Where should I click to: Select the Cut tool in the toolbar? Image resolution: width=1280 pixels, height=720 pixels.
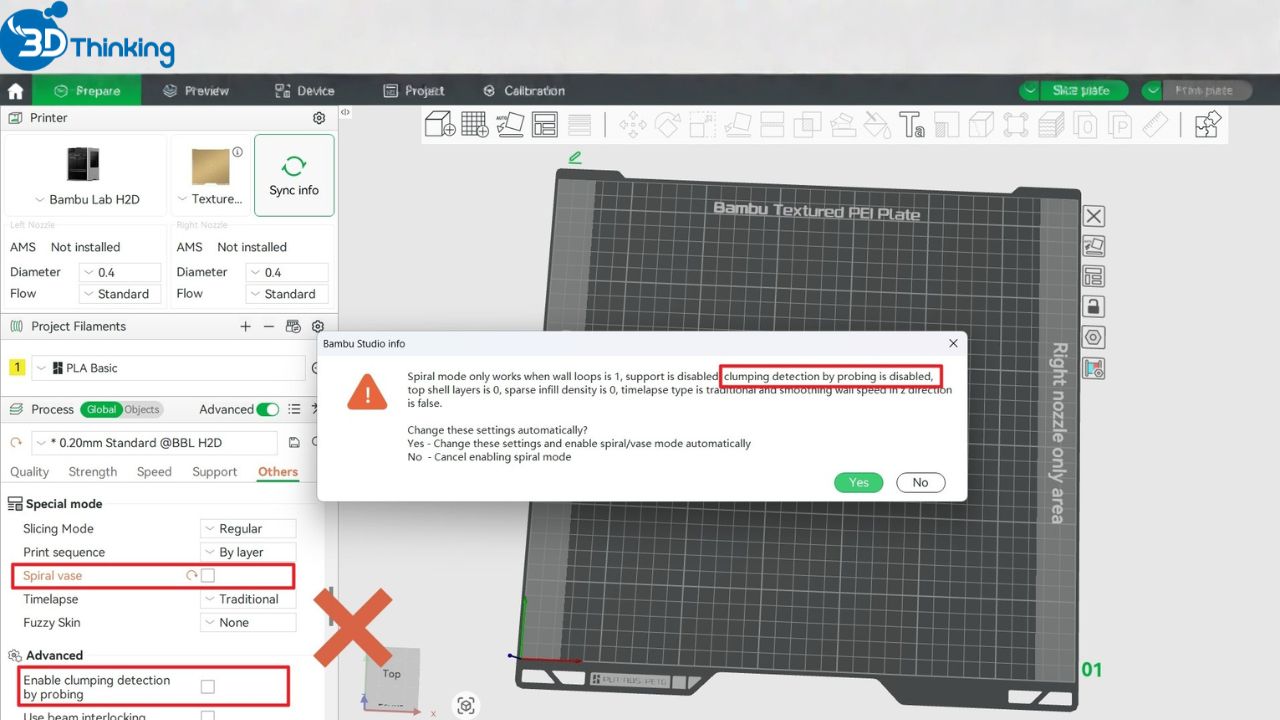(x=772, y=125)
